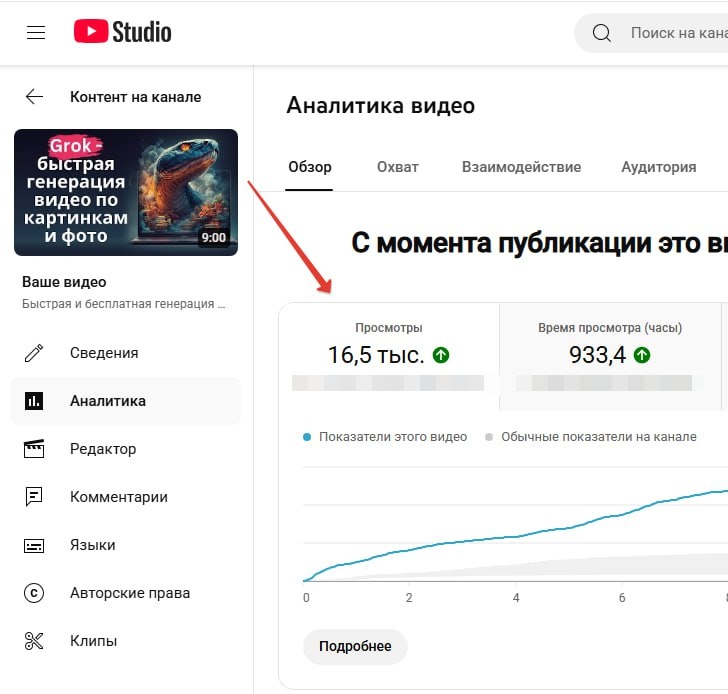Open the hamburger navigation menu

click(36, 32)
